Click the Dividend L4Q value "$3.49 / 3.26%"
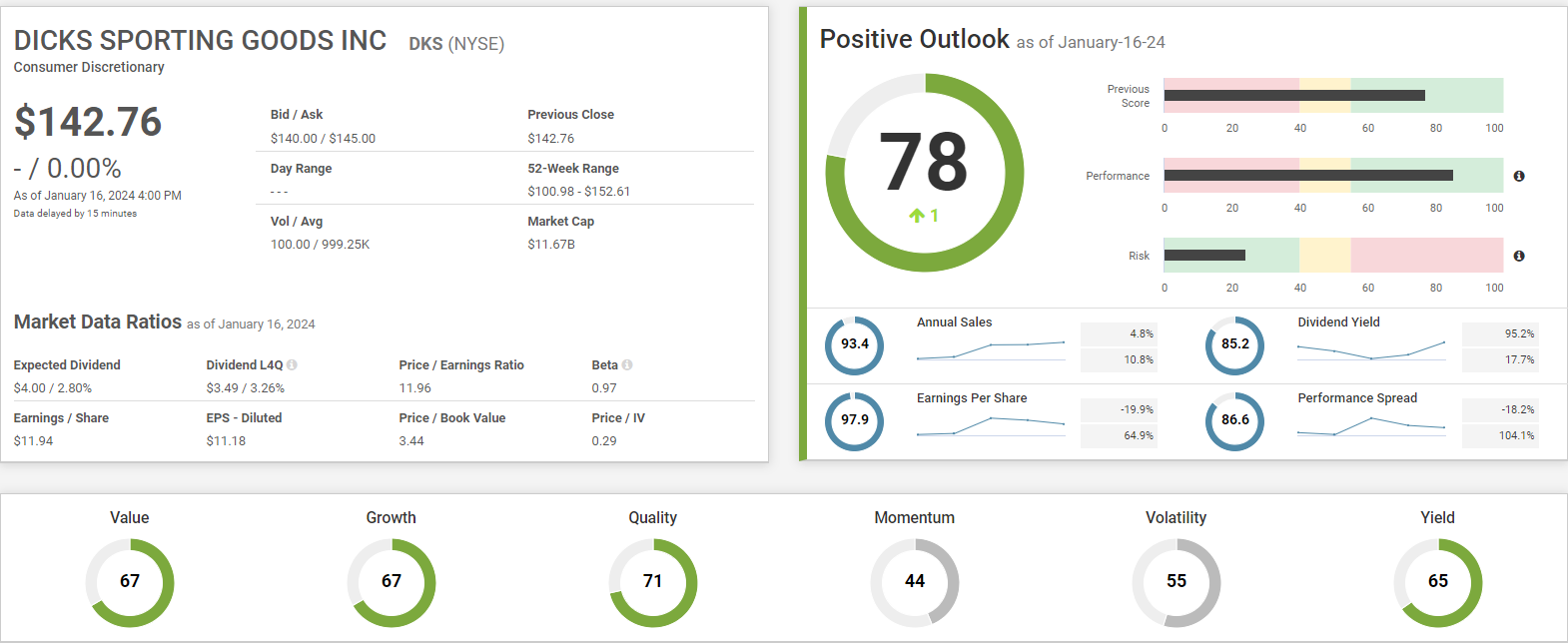1568x643 pixels. [x=246, y=388]
